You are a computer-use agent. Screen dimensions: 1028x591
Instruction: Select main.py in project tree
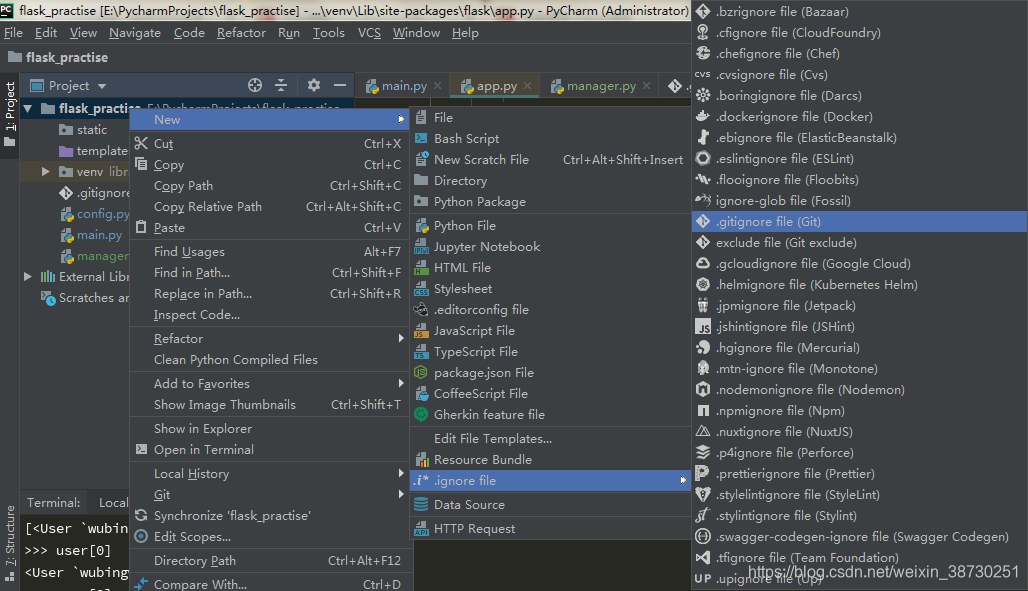pos(99,235)
